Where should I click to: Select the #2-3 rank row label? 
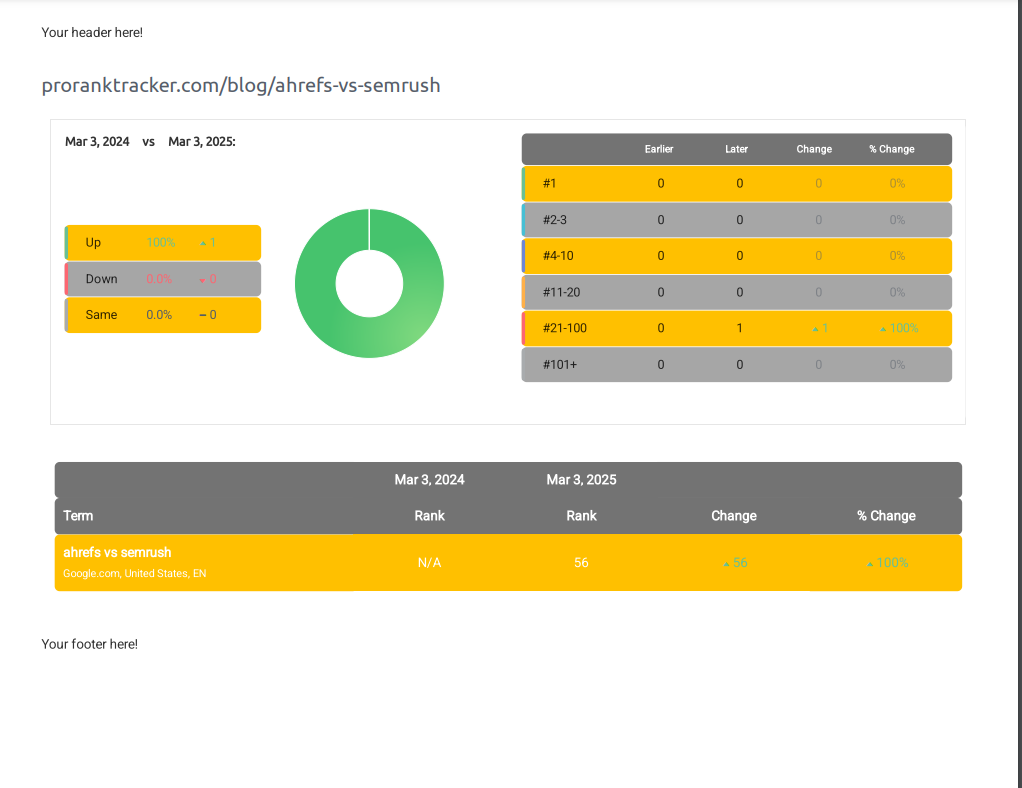point(555,220)
